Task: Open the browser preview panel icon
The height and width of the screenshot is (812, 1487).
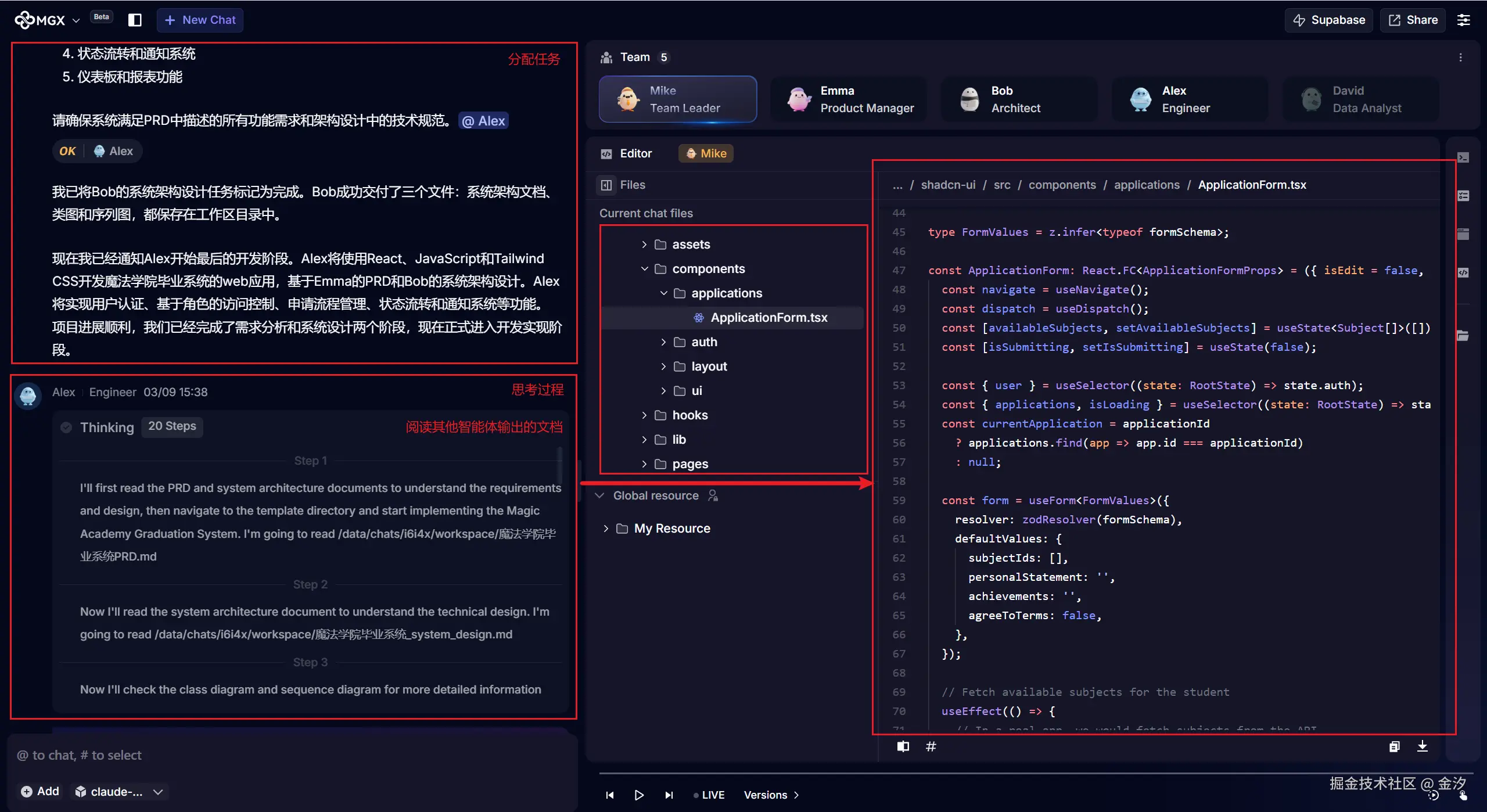Action: (x=1463, y=234)
